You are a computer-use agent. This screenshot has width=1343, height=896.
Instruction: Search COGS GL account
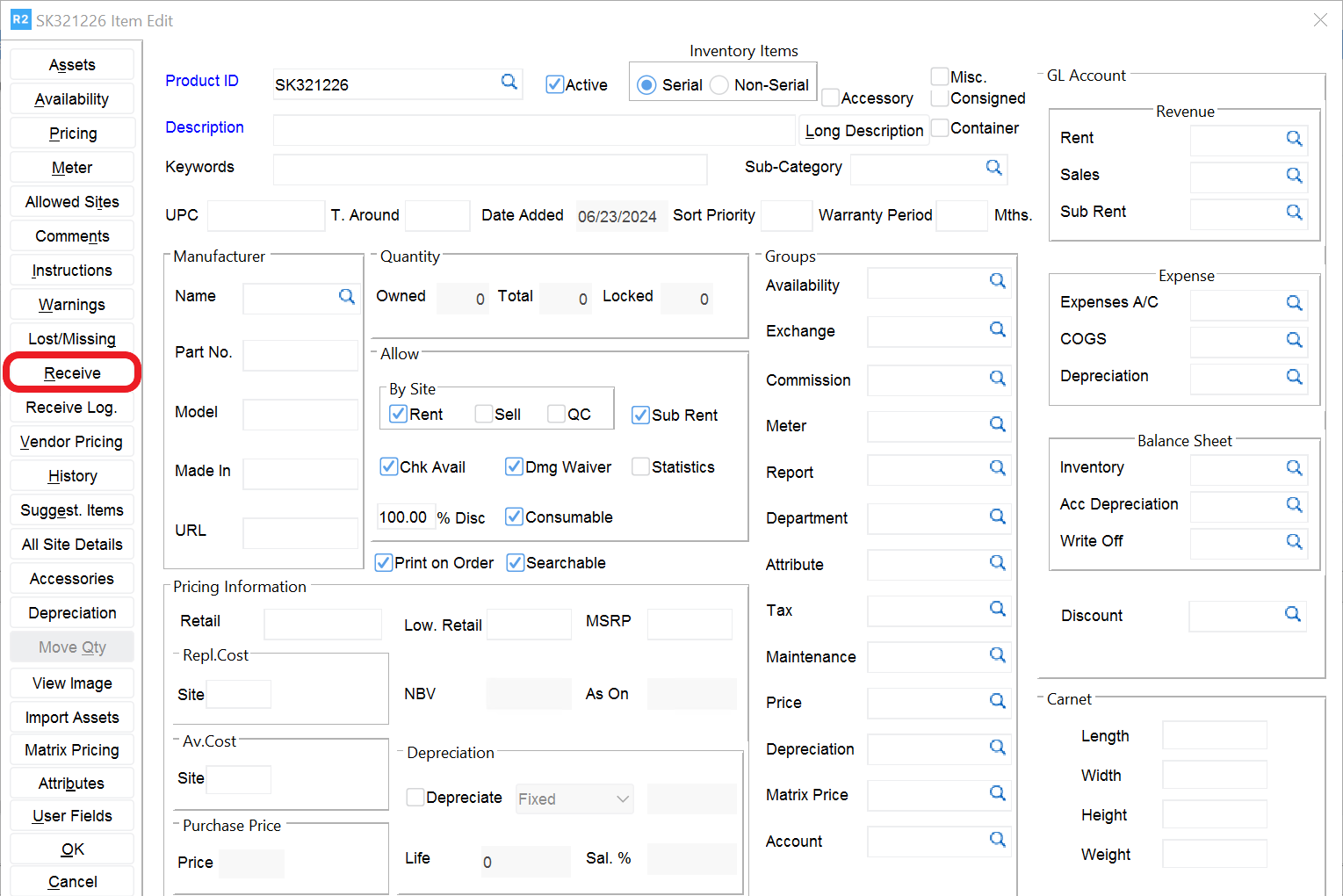click(x=1294, y=340)
